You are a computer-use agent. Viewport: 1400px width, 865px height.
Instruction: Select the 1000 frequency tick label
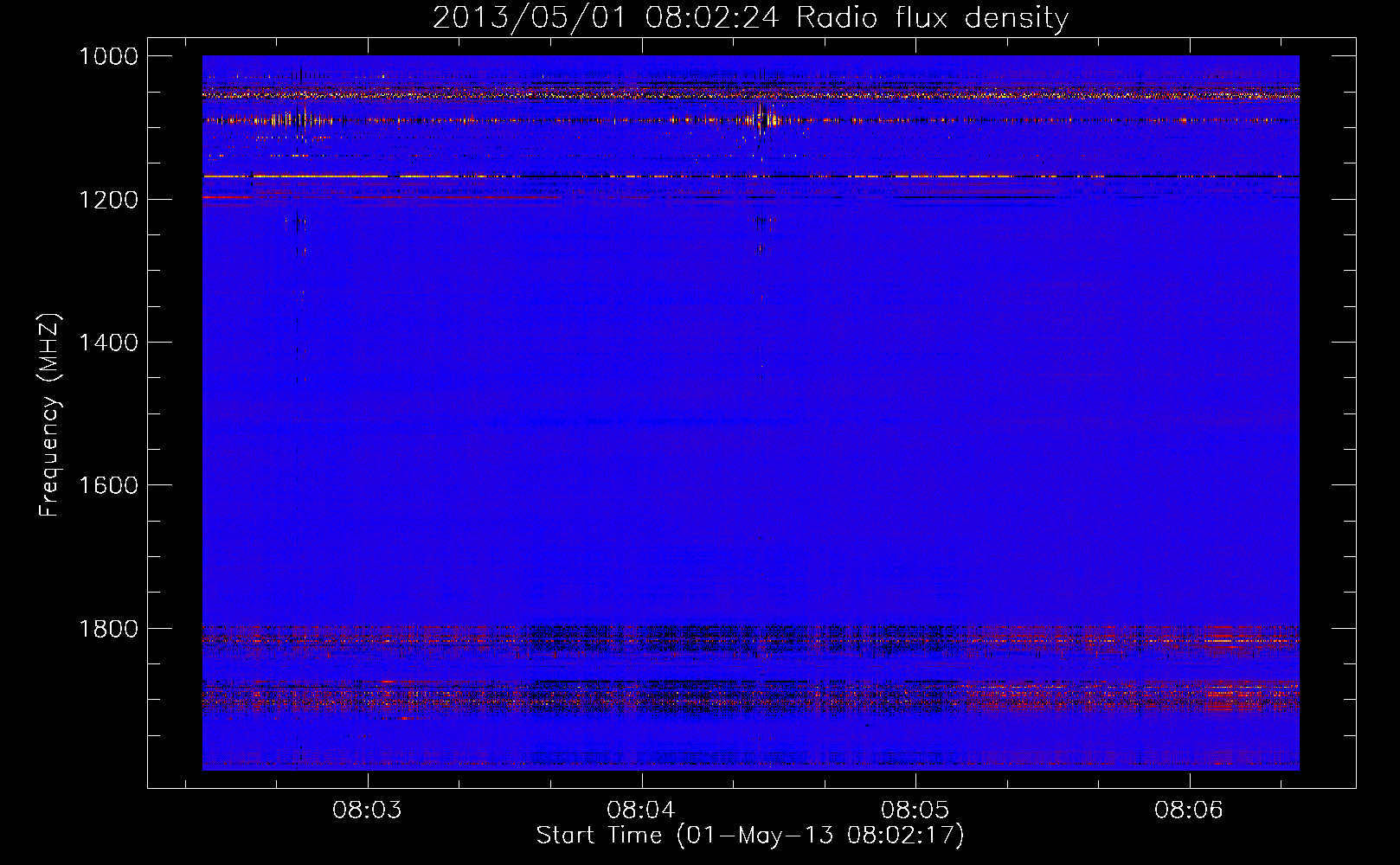pyautogui.click(x=108, y=56)
